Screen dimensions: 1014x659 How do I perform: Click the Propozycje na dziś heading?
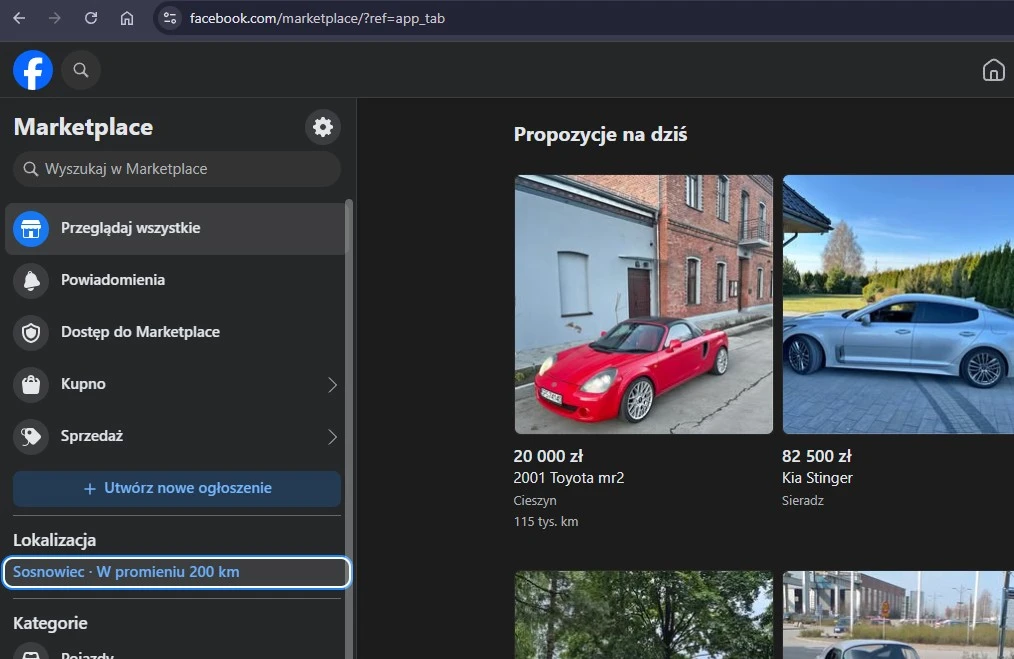click(x=600, y=135)
